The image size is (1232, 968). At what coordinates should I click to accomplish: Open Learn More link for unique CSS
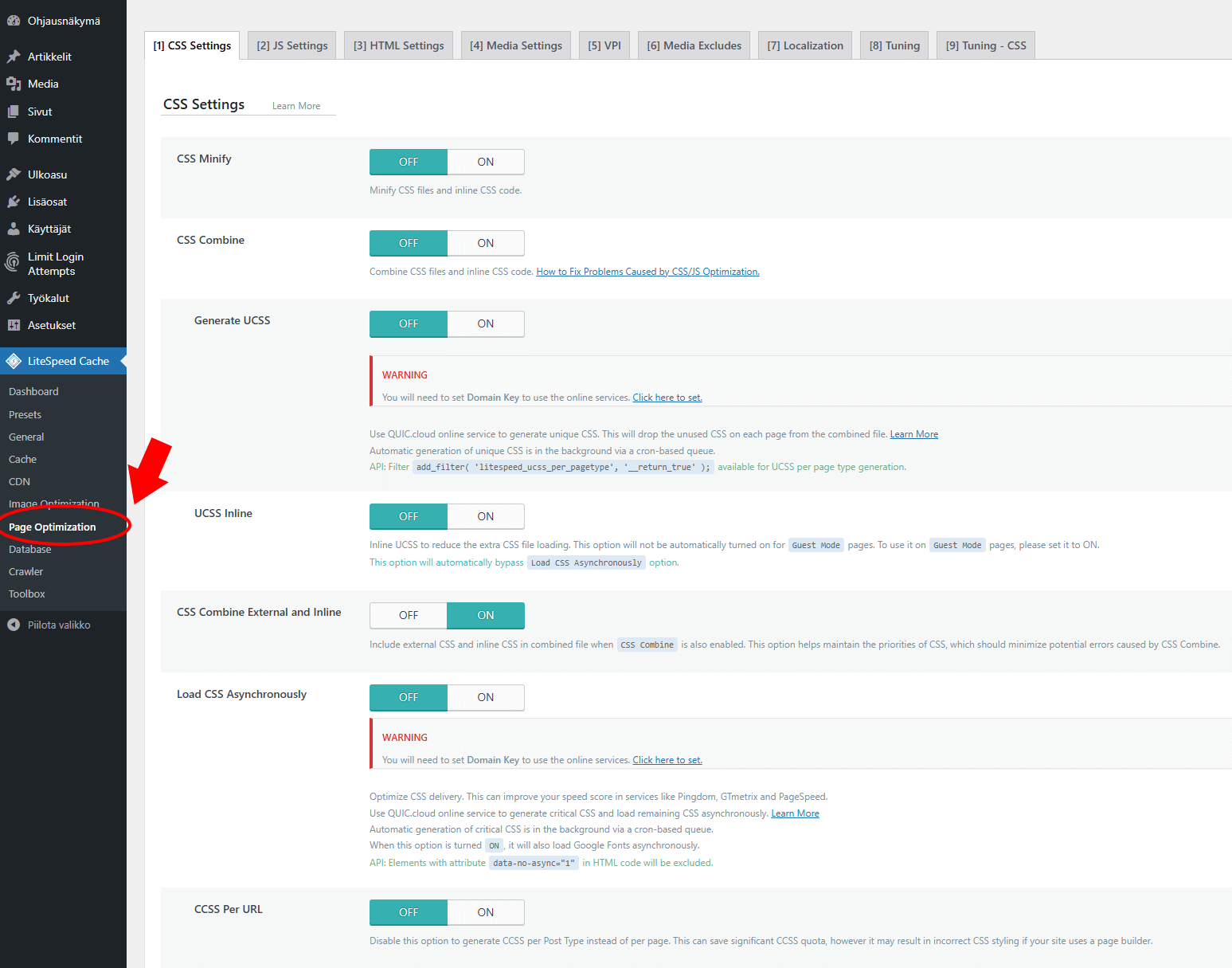(914, 434)
